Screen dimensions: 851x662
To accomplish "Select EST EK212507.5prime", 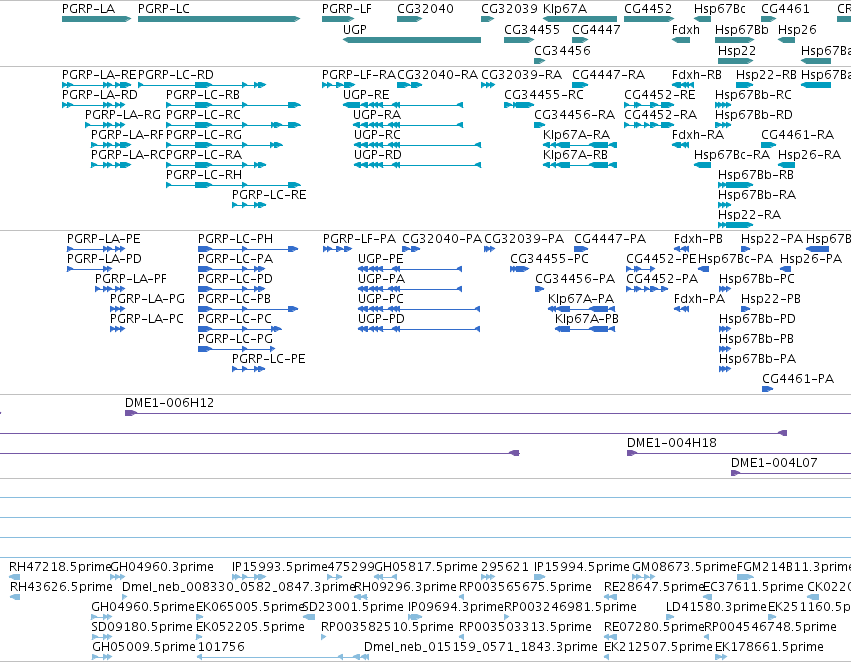I will [607, 657].
